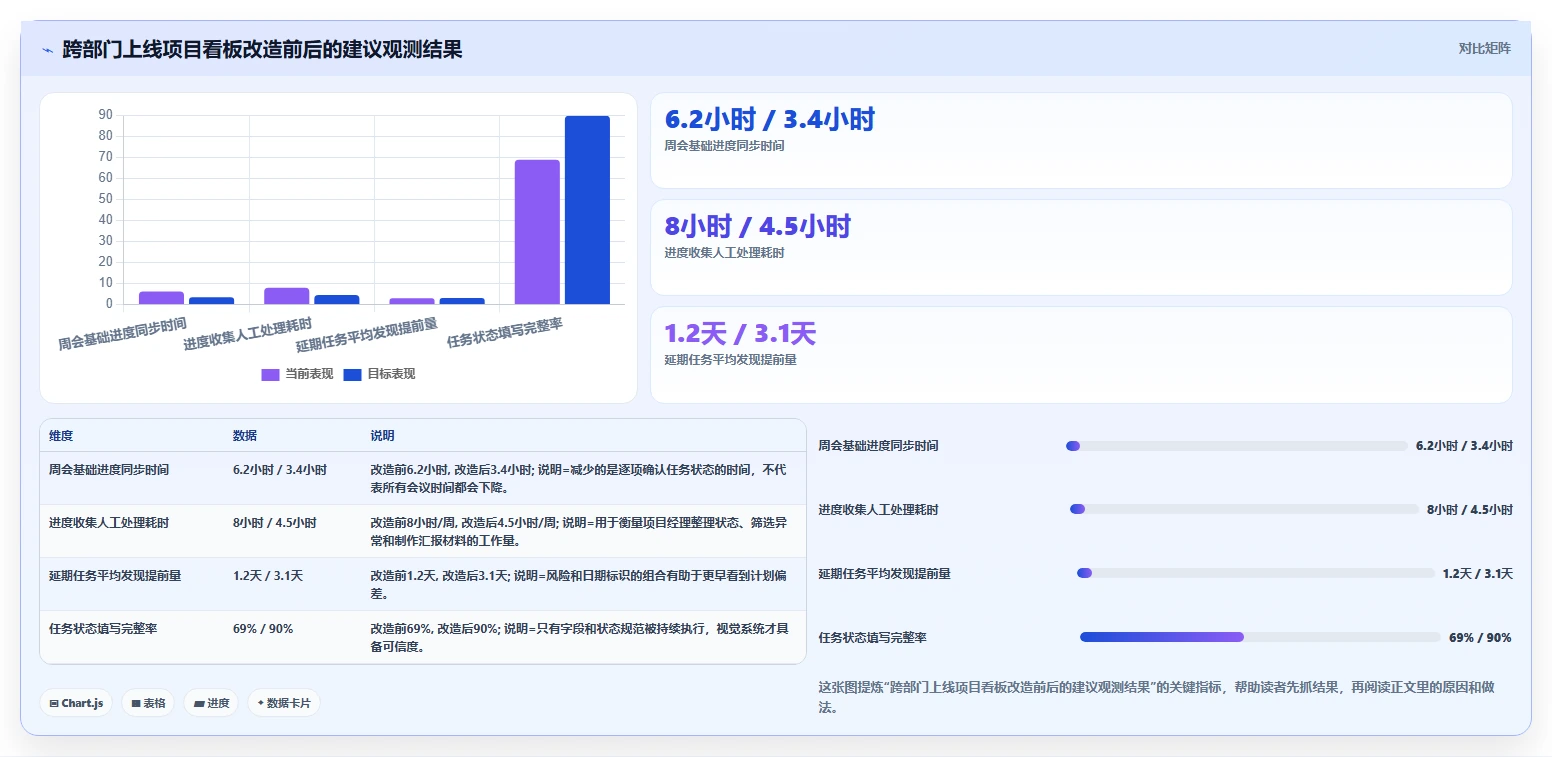This screenshot has width=1552, height=757.
Task: Click the description starting 改造前8小时/周
Action: tap(579, 531)
